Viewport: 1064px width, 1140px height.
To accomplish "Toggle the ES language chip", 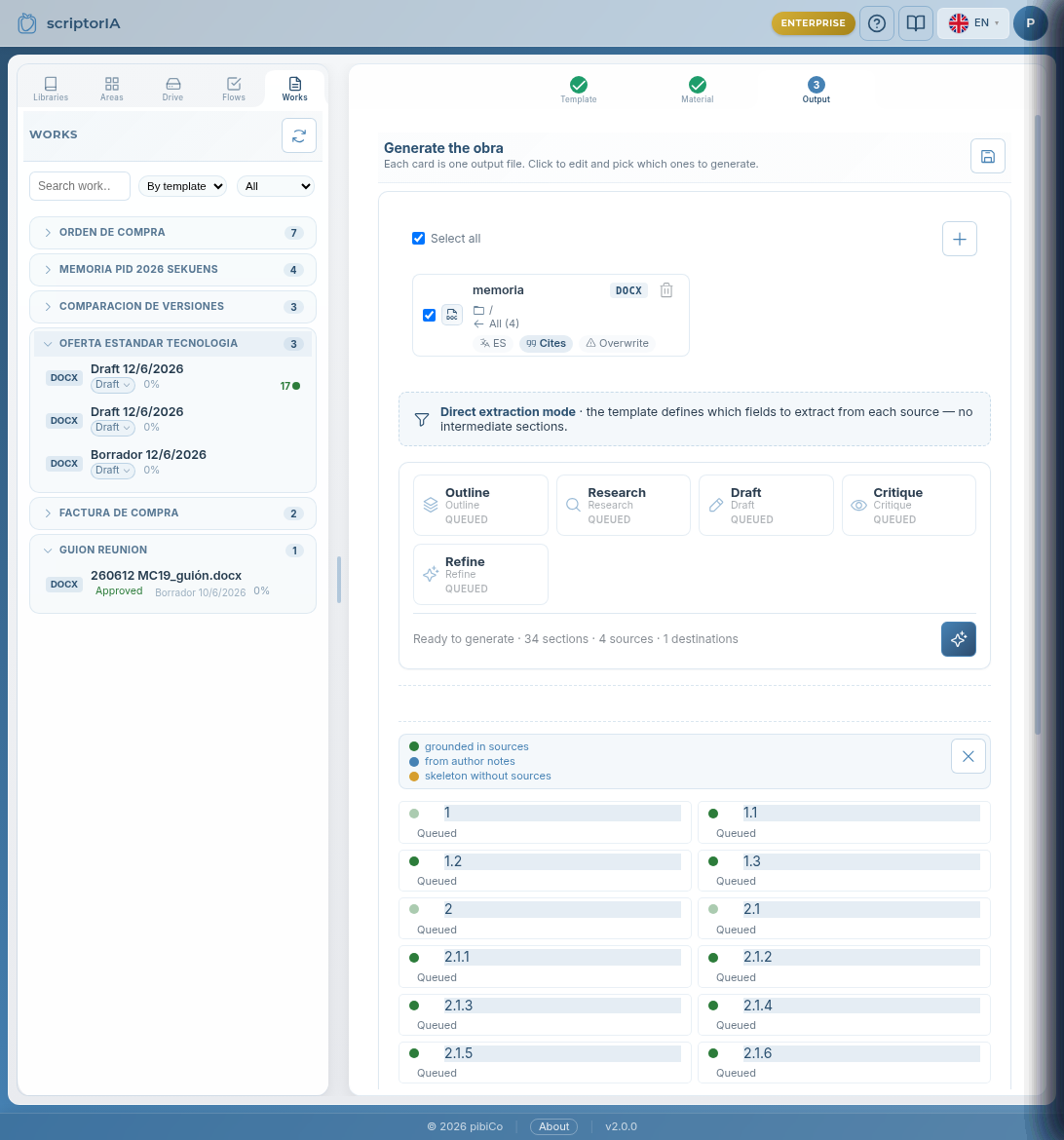I will click(493, 343).
